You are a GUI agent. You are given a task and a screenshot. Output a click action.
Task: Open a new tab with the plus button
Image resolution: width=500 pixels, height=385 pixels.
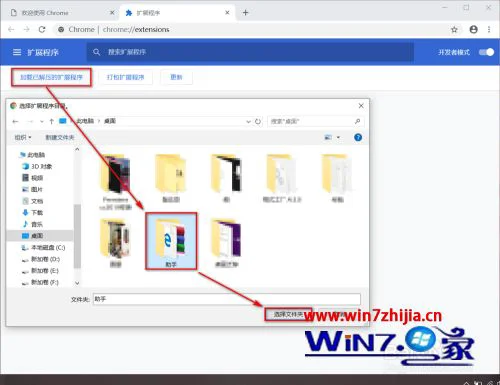[x=246, y=13]
